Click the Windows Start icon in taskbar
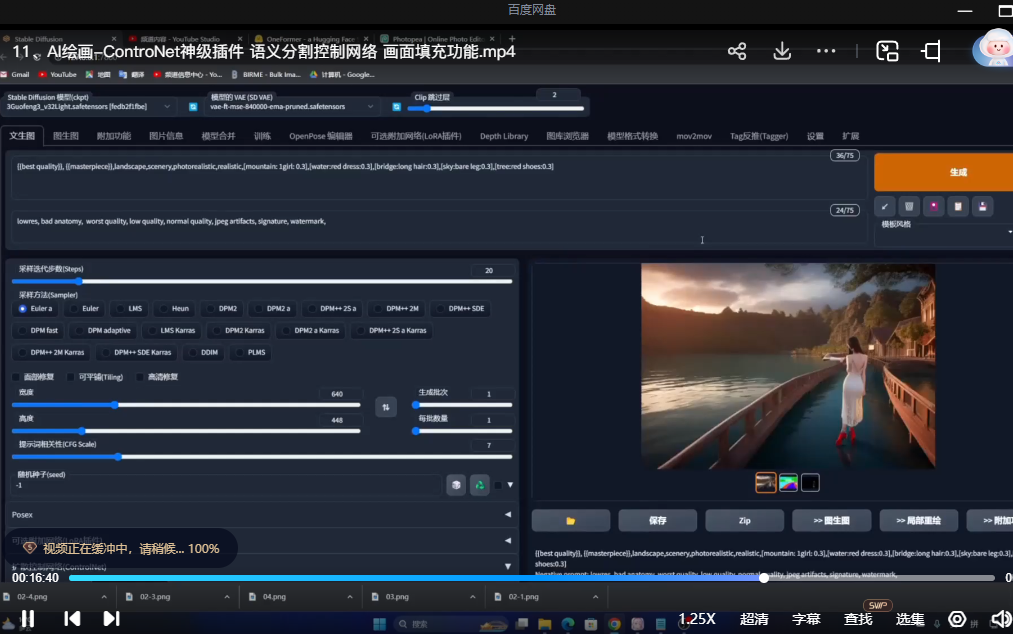 click(379, 624)
